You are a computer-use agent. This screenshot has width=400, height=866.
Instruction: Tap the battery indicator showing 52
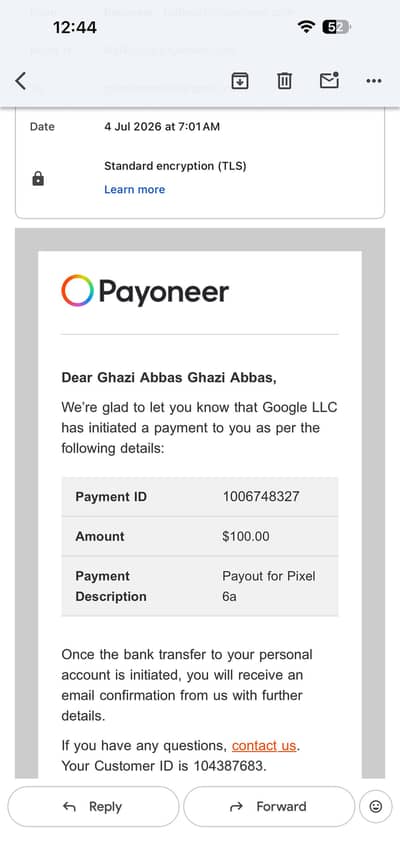(x=336, y=27)
